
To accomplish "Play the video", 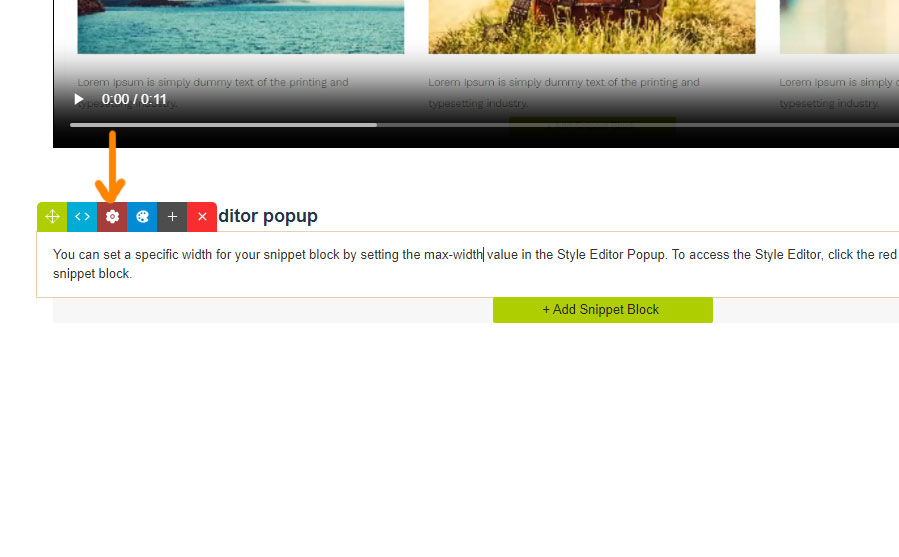I will click(79, 99).
